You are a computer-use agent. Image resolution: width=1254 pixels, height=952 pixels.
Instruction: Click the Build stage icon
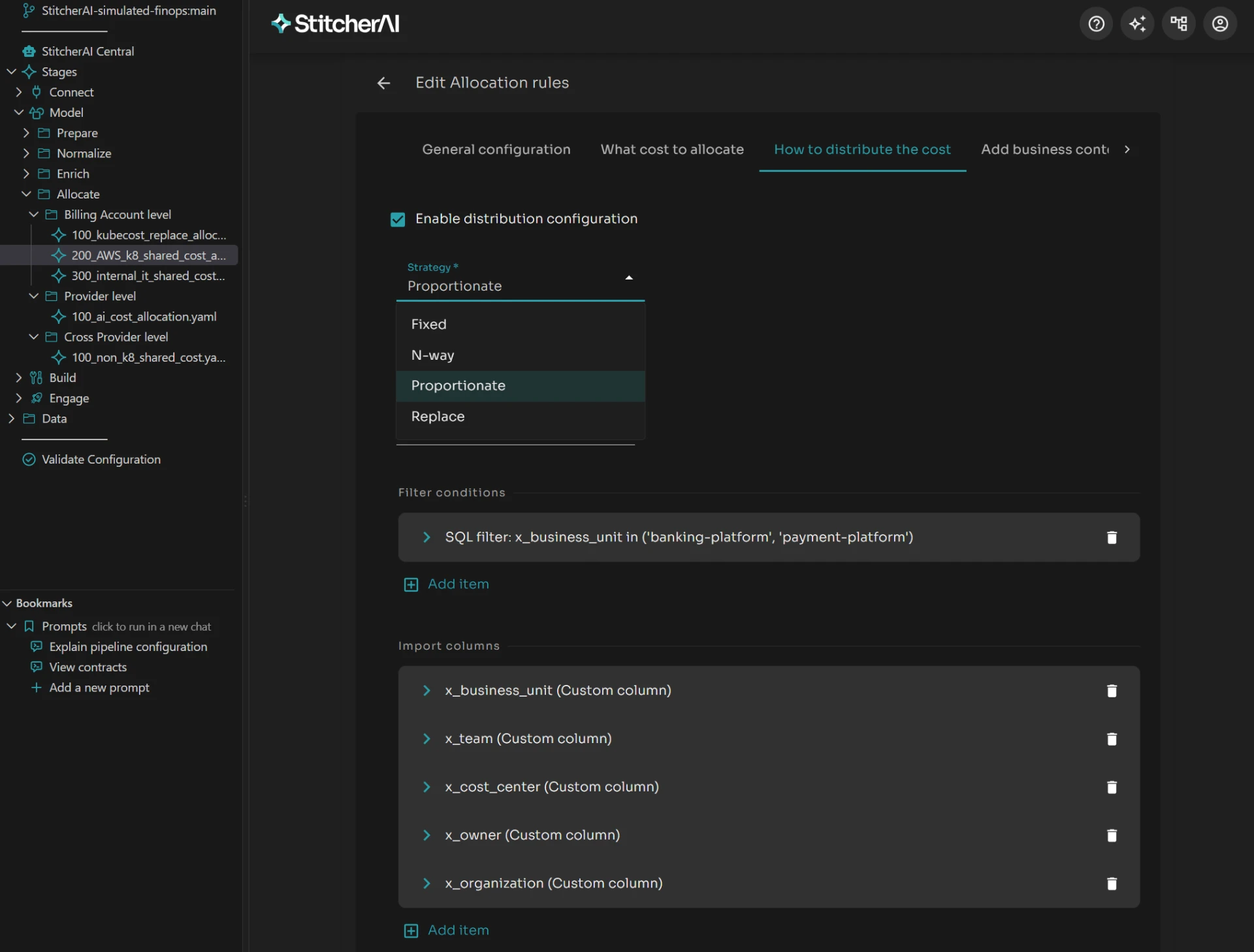pyautogui.click(x=37, y=377)
